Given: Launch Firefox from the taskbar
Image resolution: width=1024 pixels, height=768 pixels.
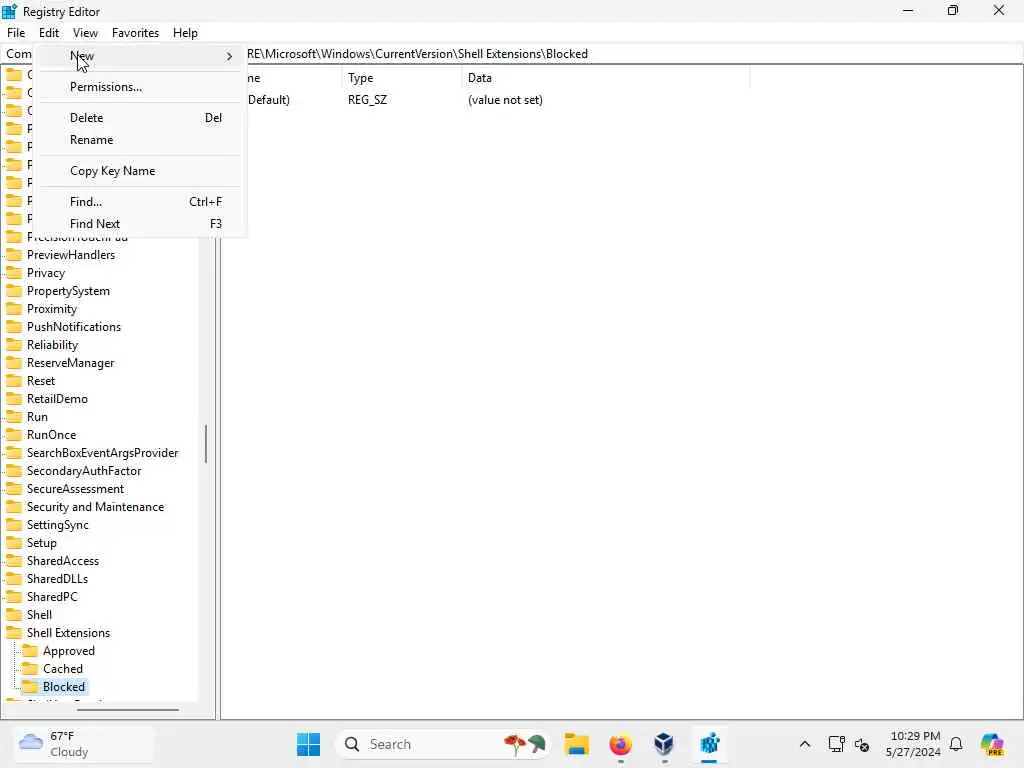Looking at the screenshot, I should coord(620,744).
